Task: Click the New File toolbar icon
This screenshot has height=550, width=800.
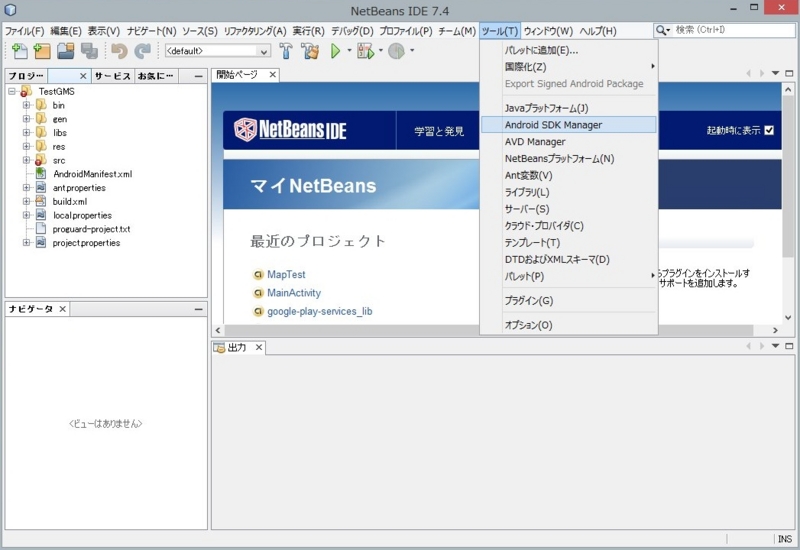Action: [19, 51]
